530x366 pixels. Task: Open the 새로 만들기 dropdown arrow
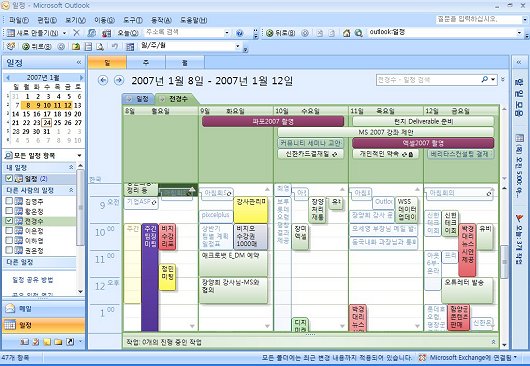click(x=64, y=33)
